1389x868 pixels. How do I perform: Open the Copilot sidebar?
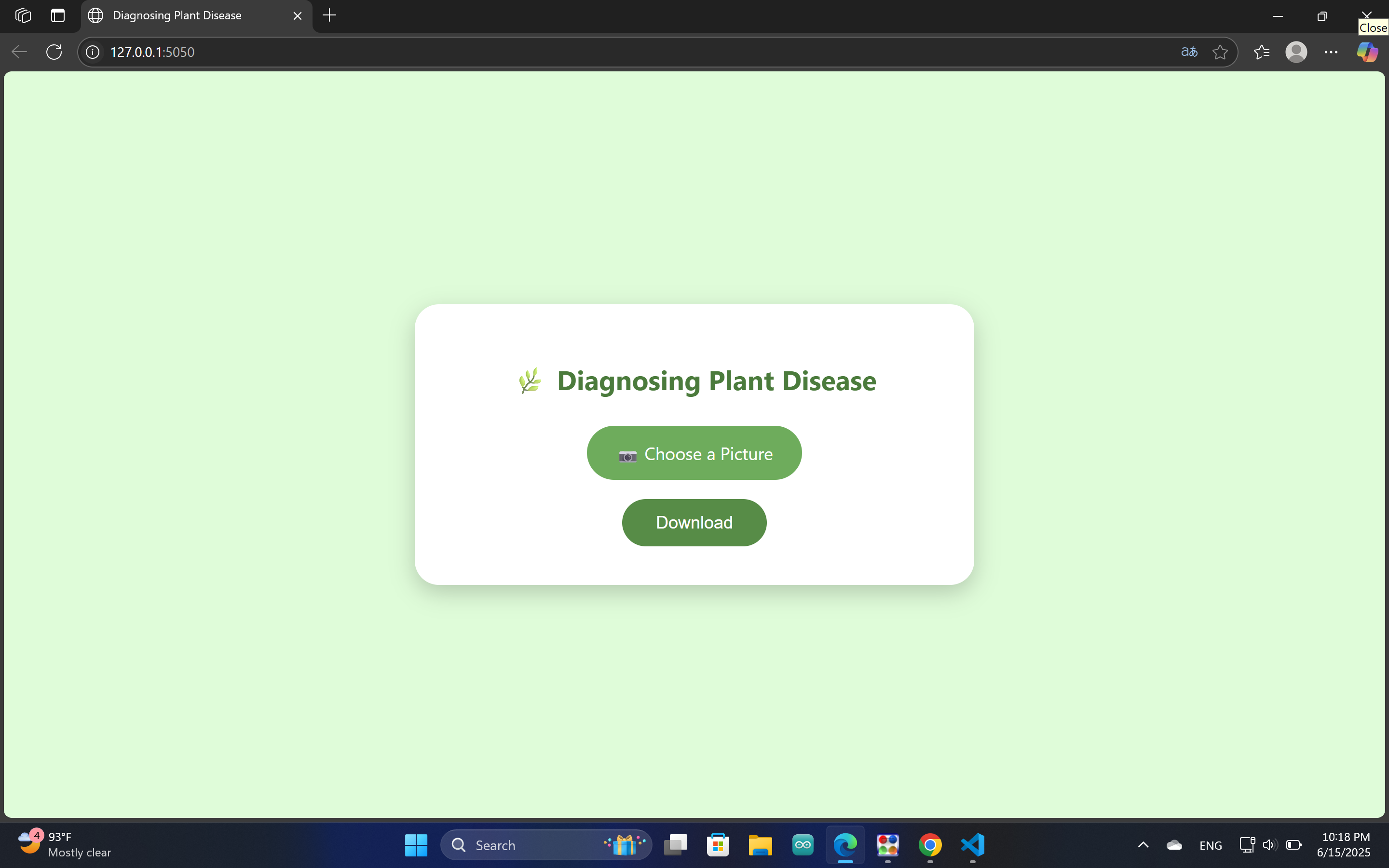click(1368, 52)
